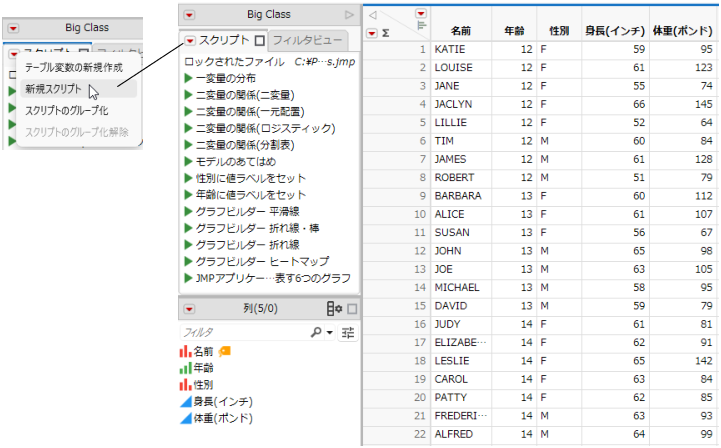Click the left triangle collapse-panels icon
Screen dimensions: 721x448
pyautogui.click(x=373, y=15)
